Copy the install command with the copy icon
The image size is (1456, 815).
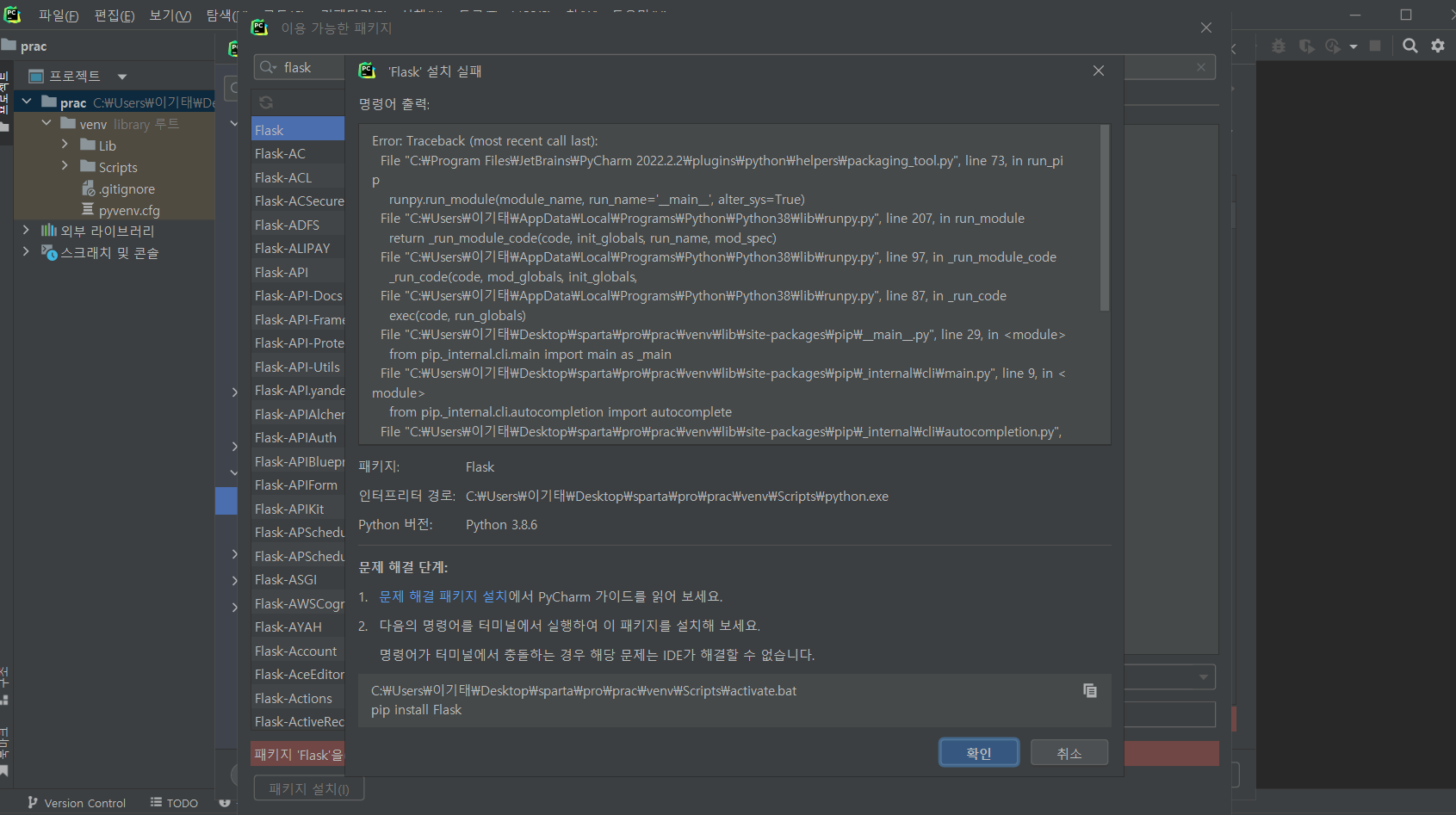pyautogui.click(x=1089, y=690)
